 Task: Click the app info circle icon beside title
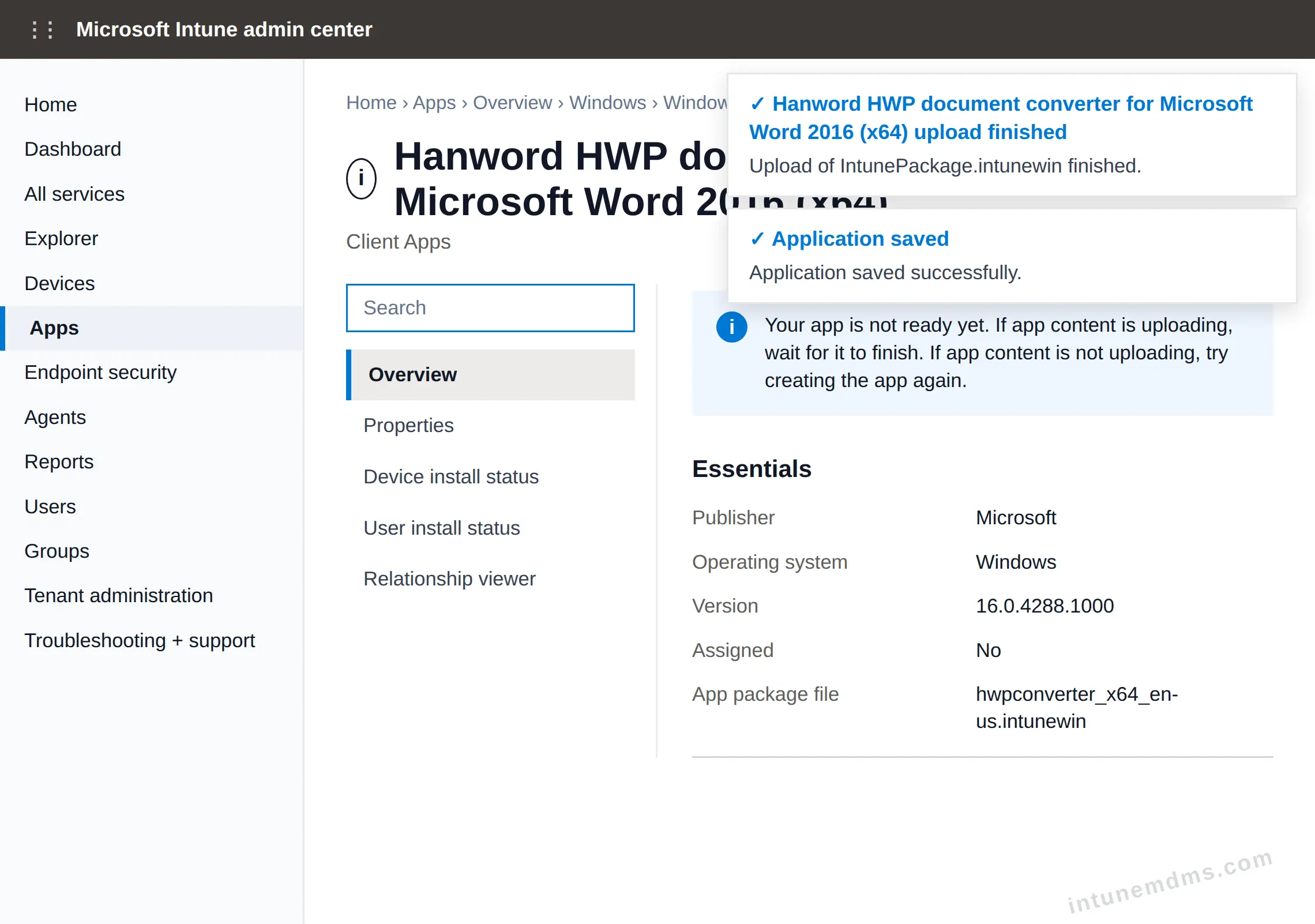coord(361,178)
